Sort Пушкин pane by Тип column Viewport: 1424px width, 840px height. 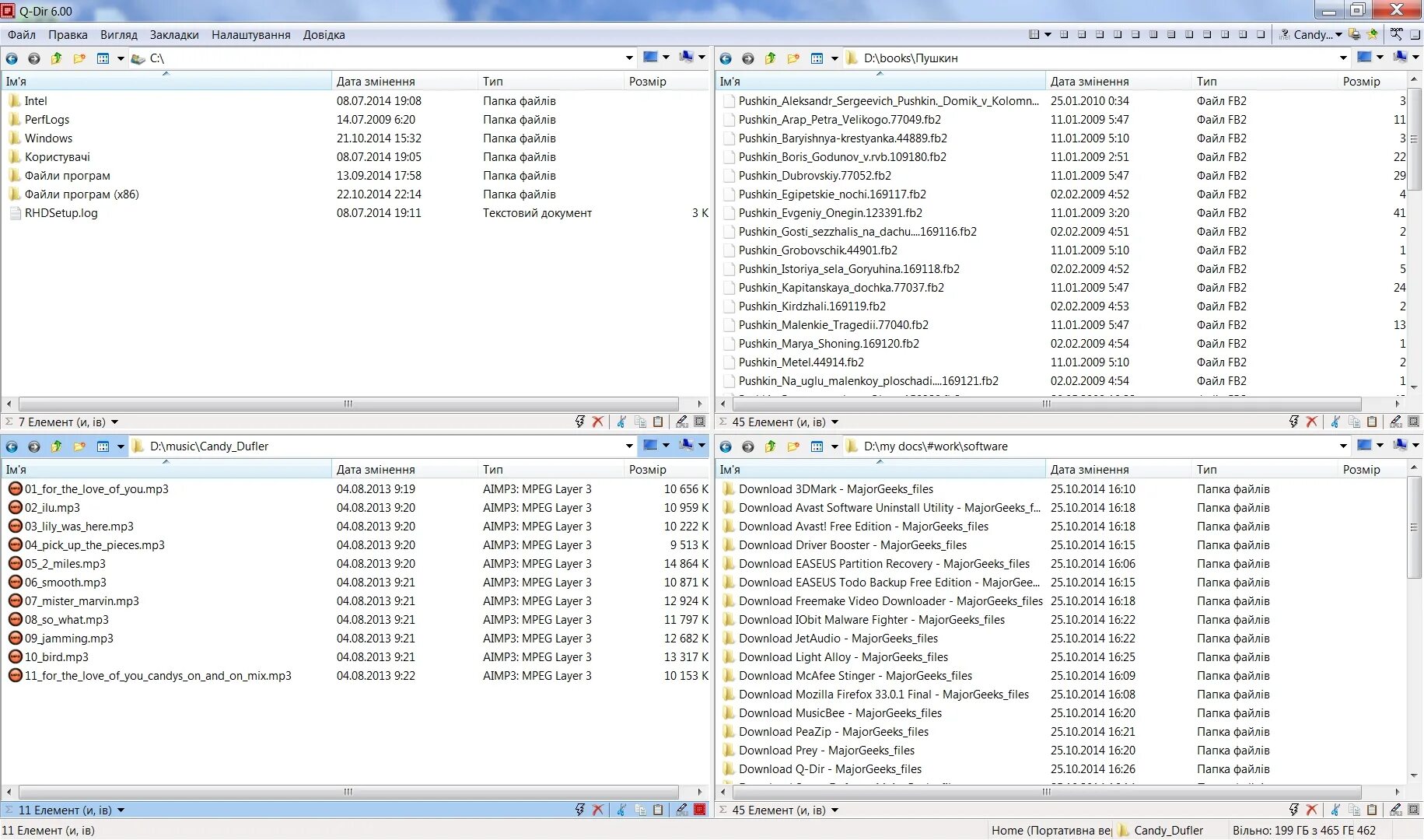1265,82
